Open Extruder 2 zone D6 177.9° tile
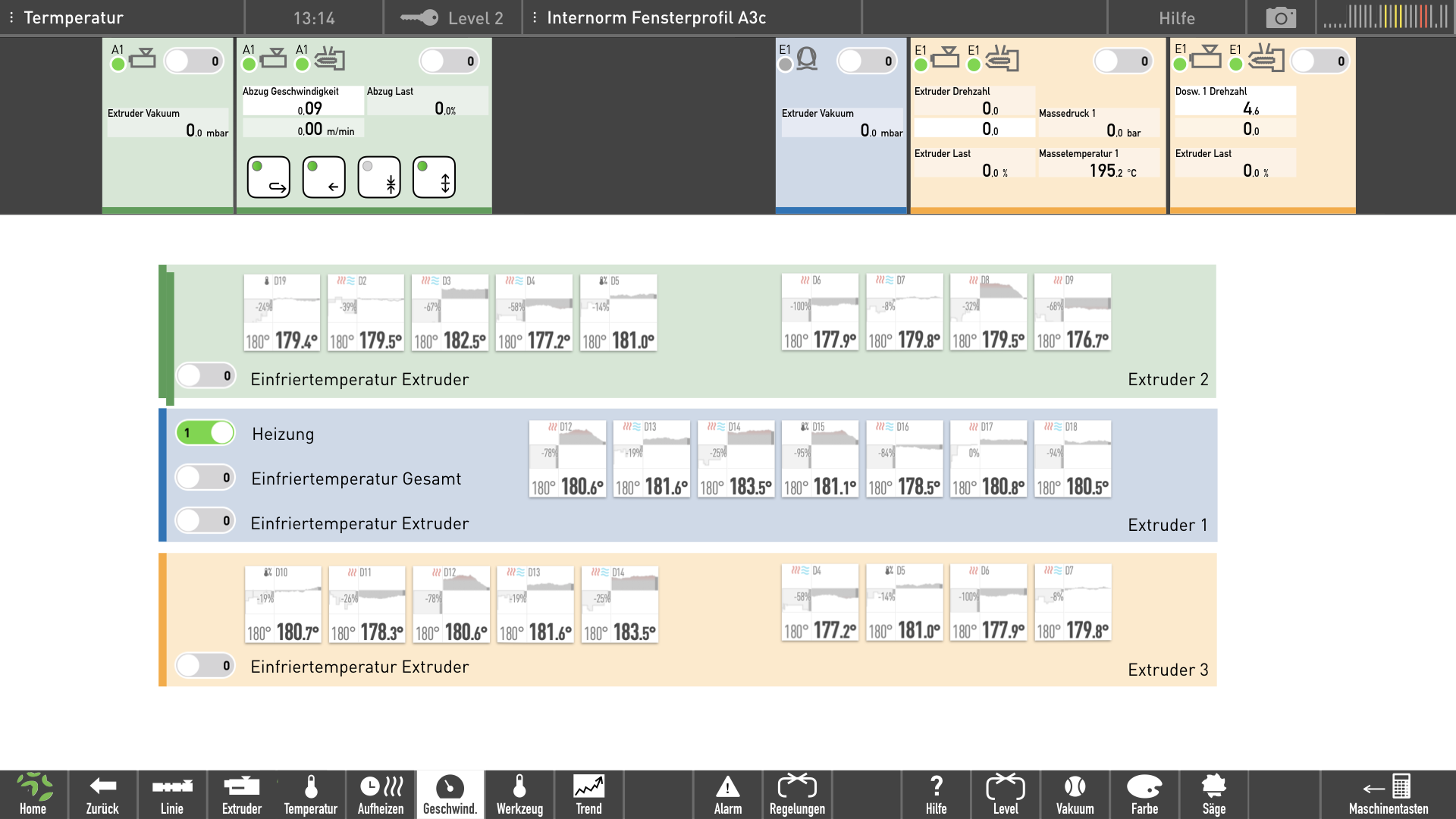 click(820, 312)
